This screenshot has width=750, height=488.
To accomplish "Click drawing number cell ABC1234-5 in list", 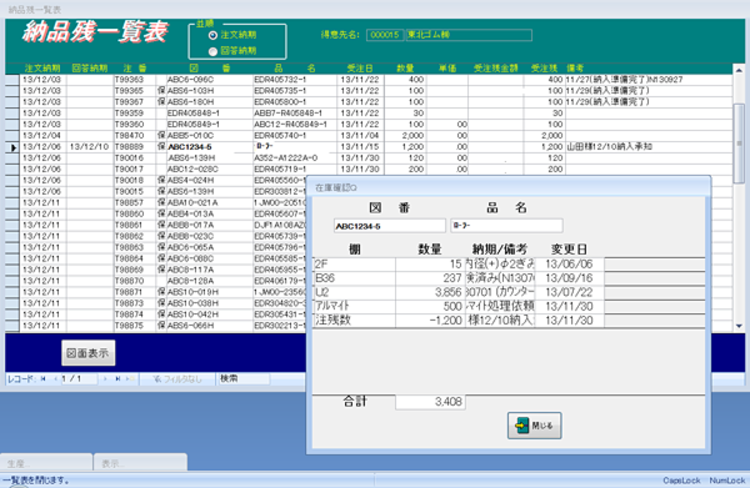I will tap(209, 147).
